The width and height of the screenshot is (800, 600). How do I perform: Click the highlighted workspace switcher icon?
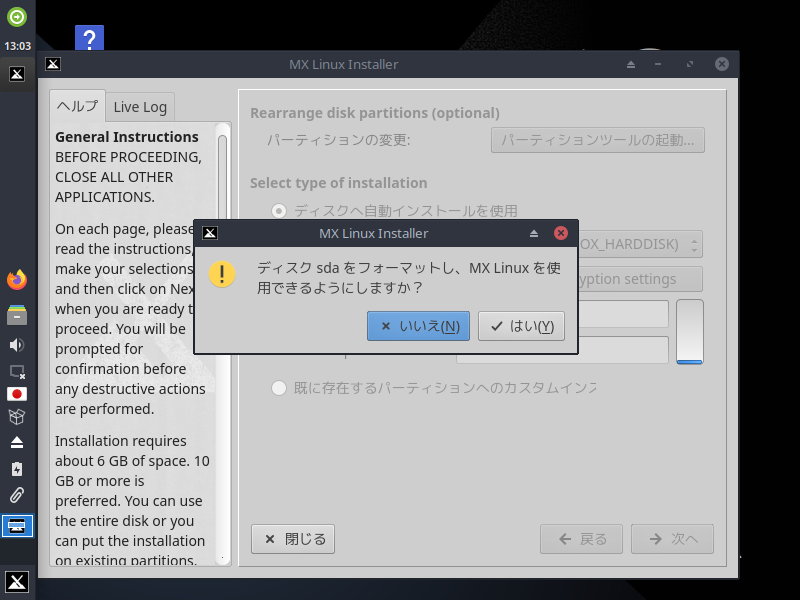pos(17,526)
